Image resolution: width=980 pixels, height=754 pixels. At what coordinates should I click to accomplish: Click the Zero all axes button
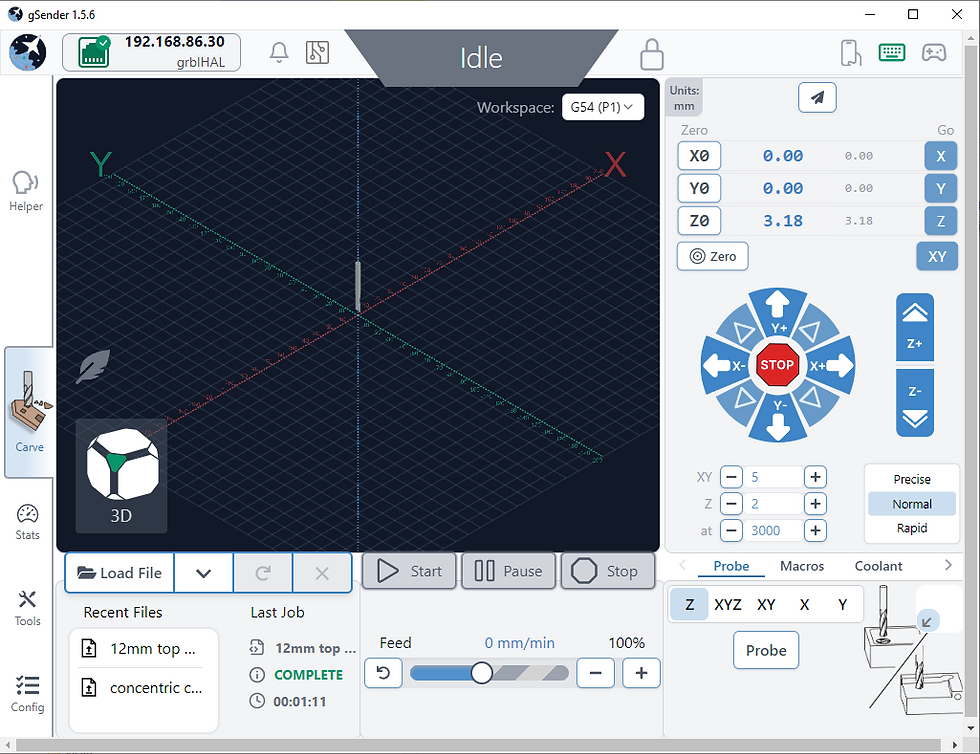point(712,256)
